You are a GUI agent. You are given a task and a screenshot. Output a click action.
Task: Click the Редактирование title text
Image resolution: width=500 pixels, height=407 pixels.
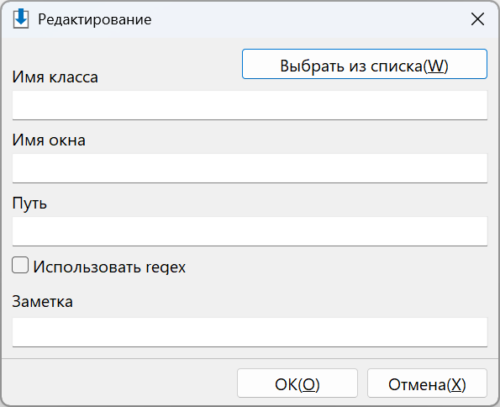coord(95,19)
